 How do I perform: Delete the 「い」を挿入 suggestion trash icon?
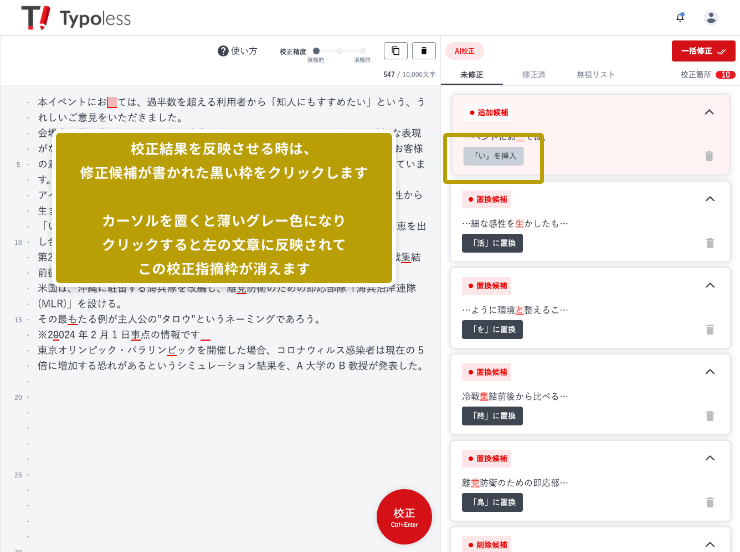pos(709,156)
